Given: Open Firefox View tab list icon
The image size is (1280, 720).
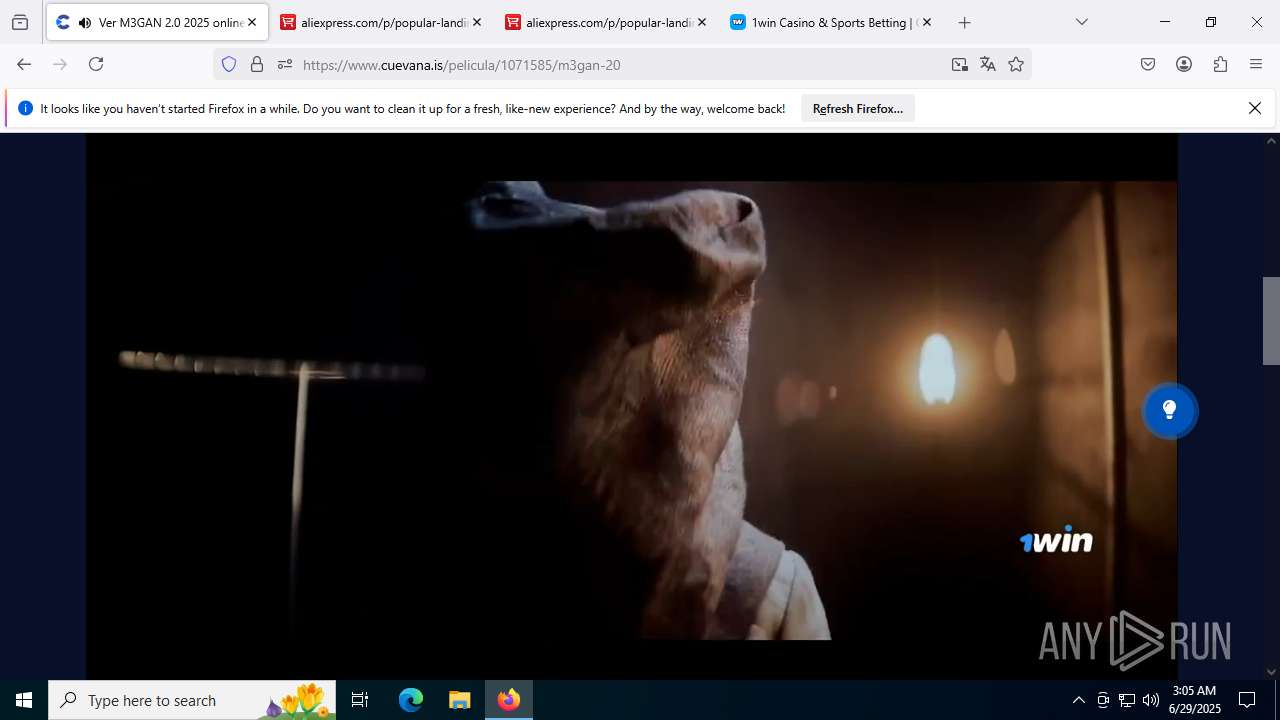Looking at the screenshot, I should point(20,22).
